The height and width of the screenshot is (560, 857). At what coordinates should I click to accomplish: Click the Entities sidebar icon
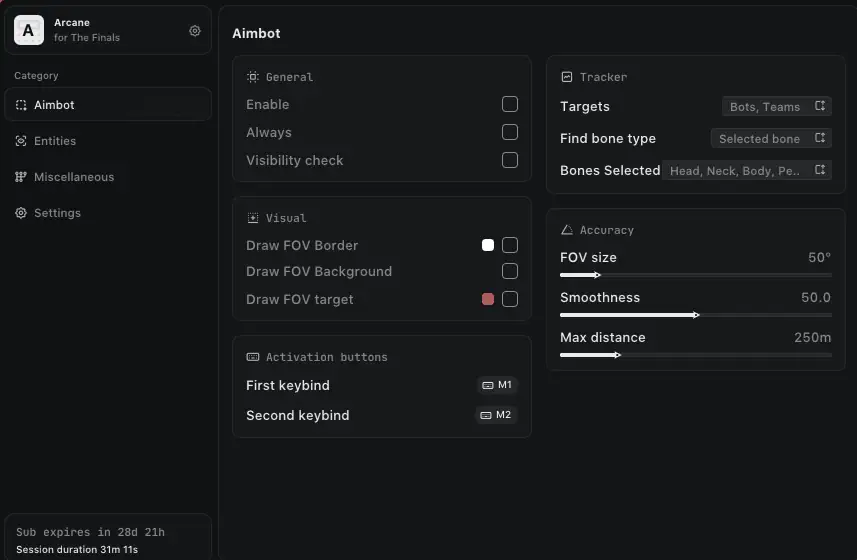pyautogui.click(x=21, y=141)
